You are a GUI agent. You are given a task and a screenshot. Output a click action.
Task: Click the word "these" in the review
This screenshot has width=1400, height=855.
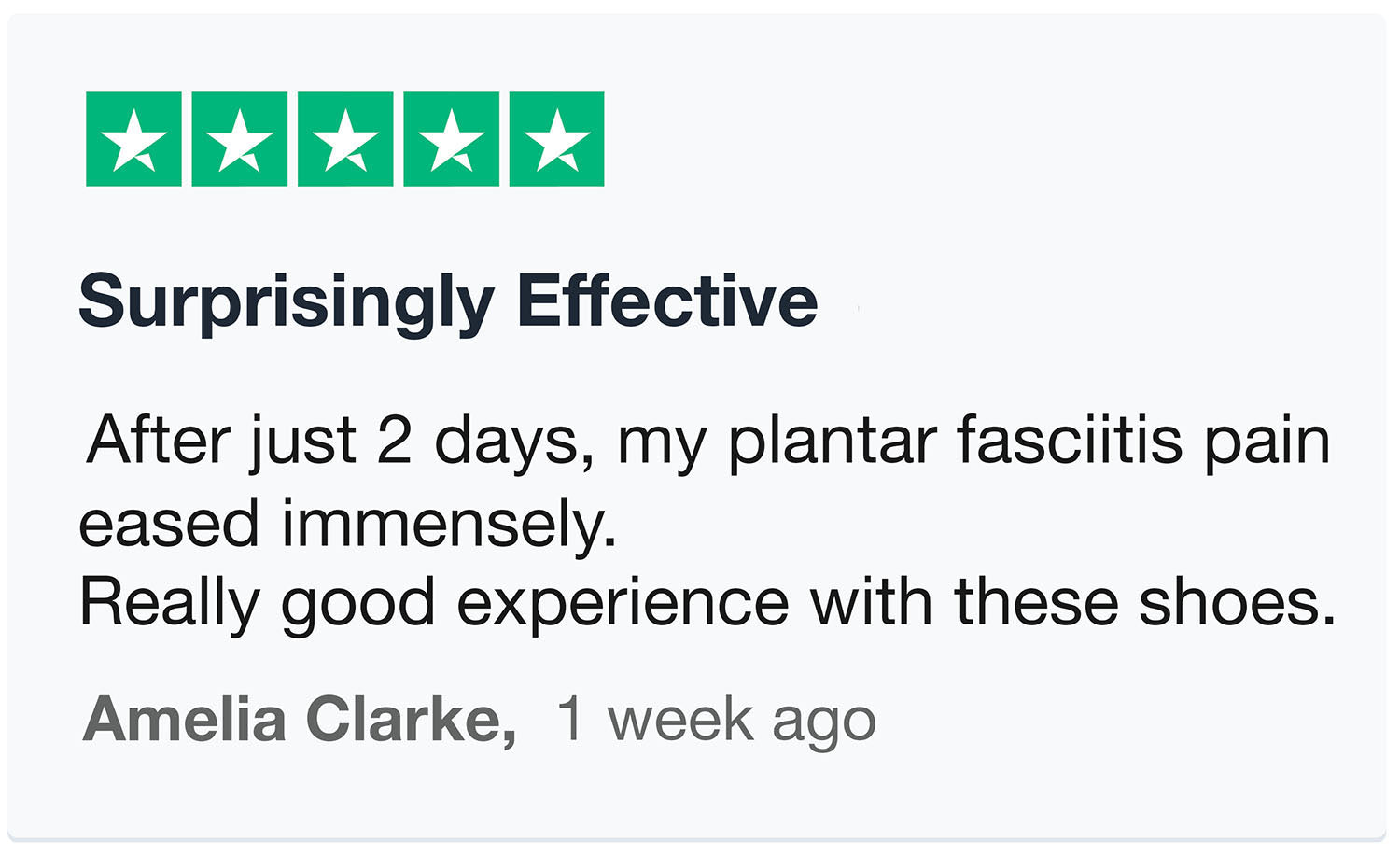[x=1036, y=602]
